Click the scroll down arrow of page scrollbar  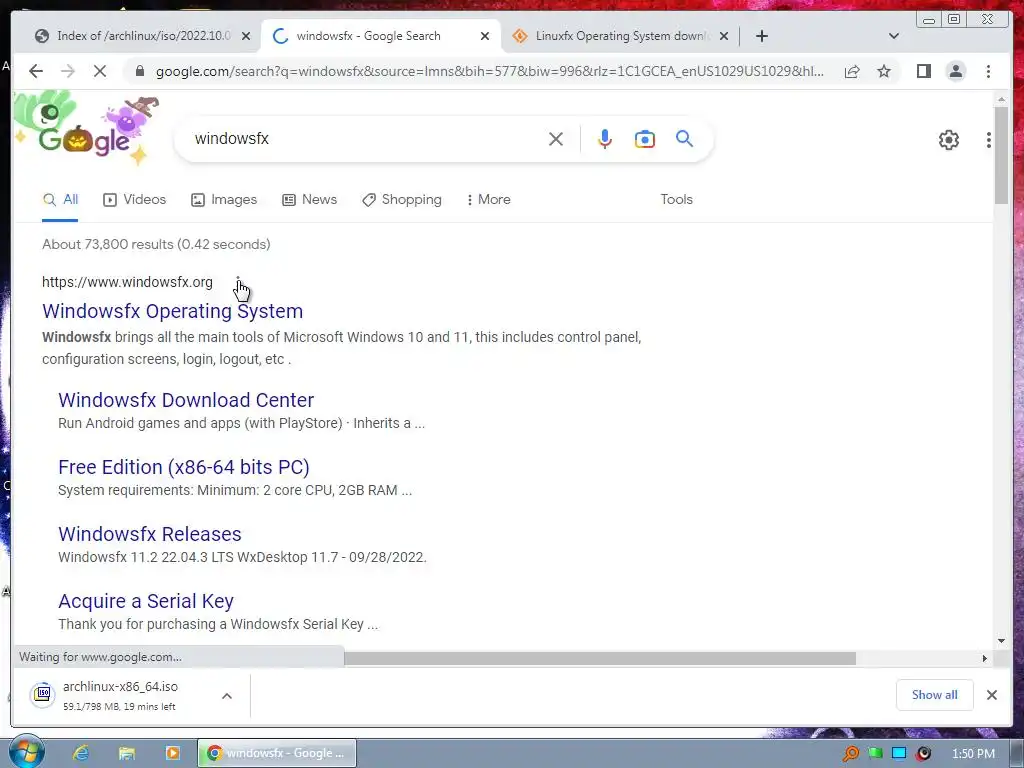point(1001,641)
